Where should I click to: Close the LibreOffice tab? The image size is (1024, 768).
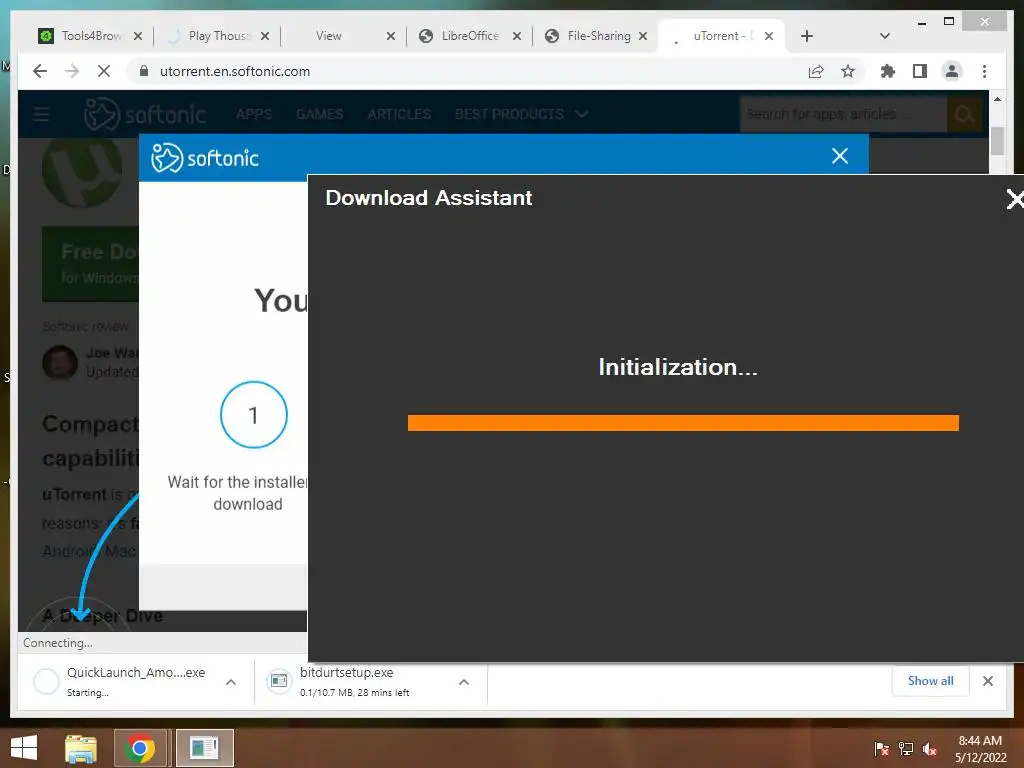[517, 36]
